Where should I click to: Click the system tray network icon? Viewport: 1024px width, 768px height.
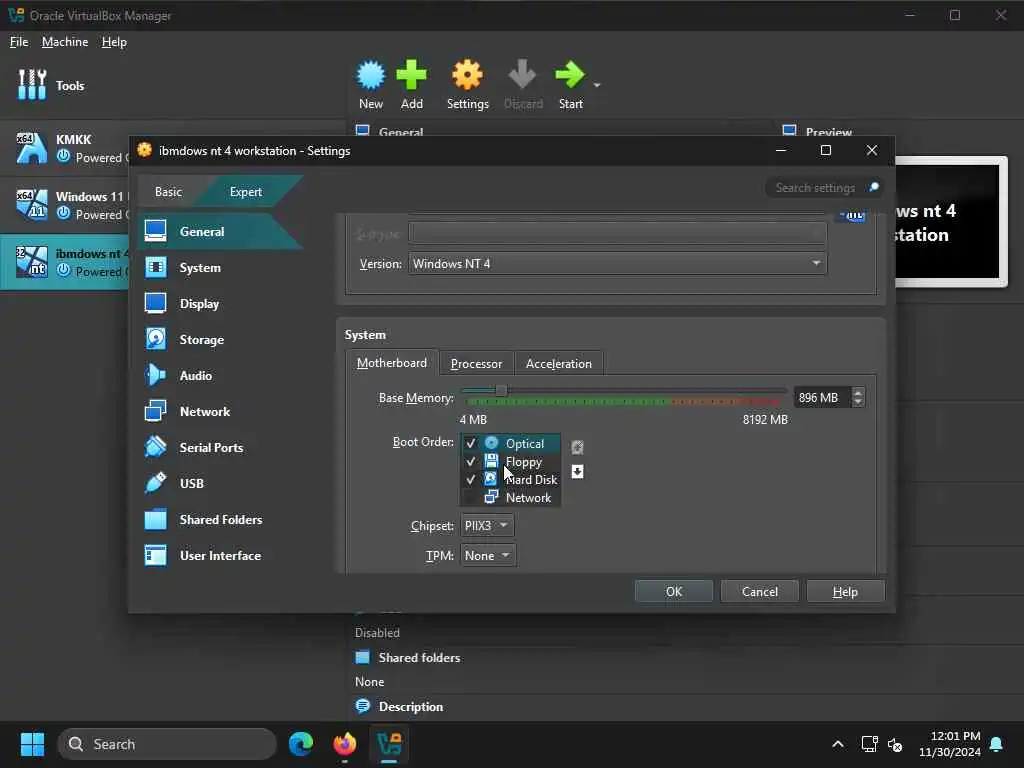click(x=869, y=744)
